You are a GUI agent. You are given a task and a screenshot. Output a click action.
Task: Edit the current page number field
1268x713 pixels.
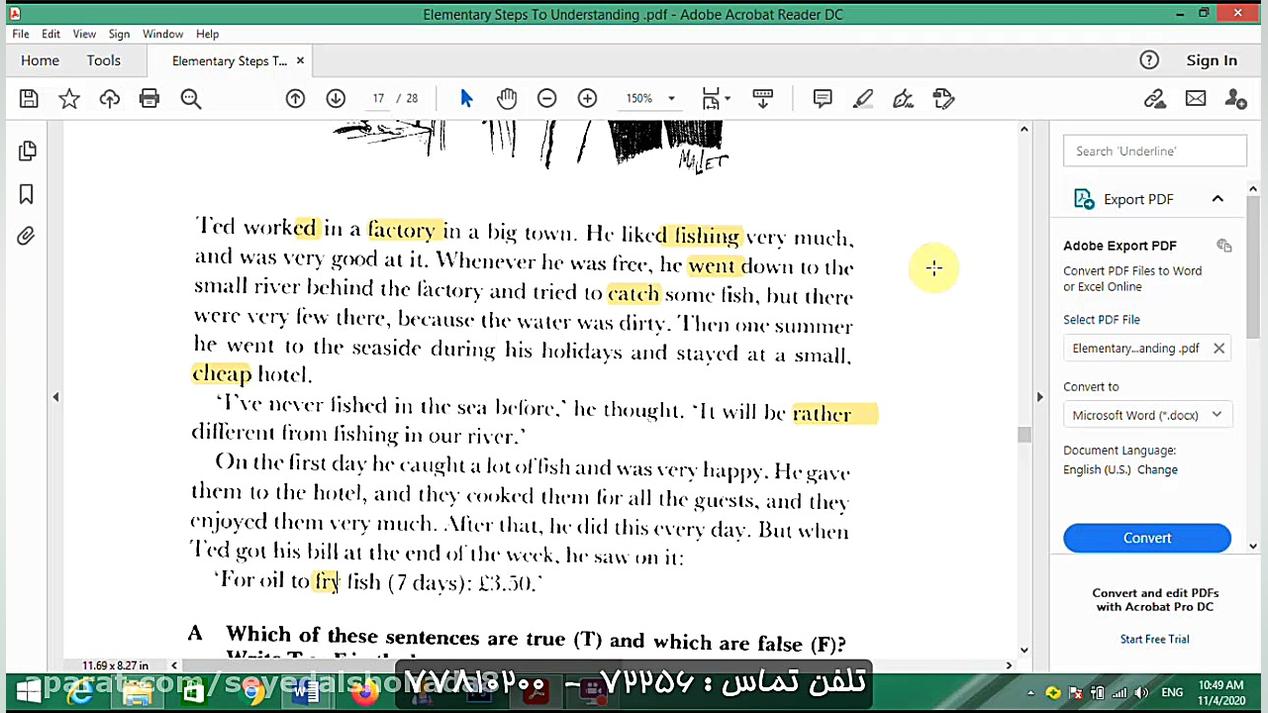(x=378, y=98)
